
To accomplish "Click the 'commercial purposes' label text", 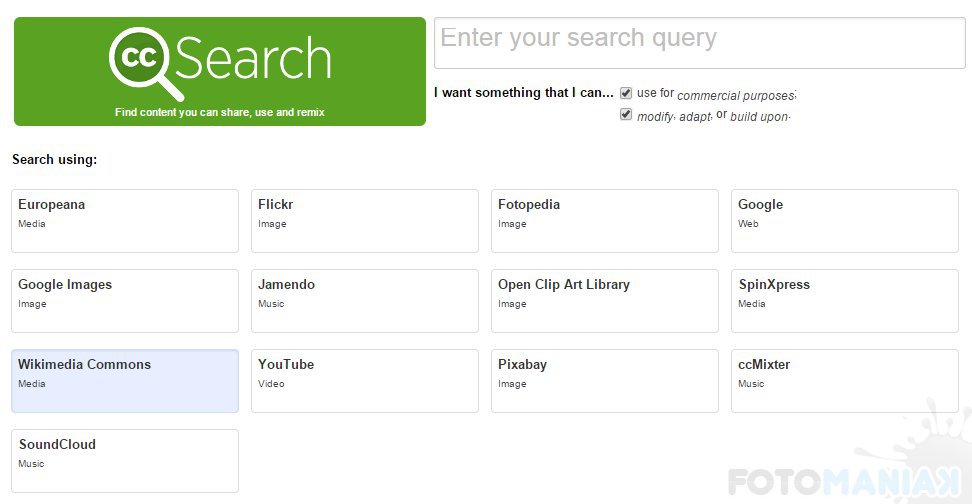I will click(736, 96).
